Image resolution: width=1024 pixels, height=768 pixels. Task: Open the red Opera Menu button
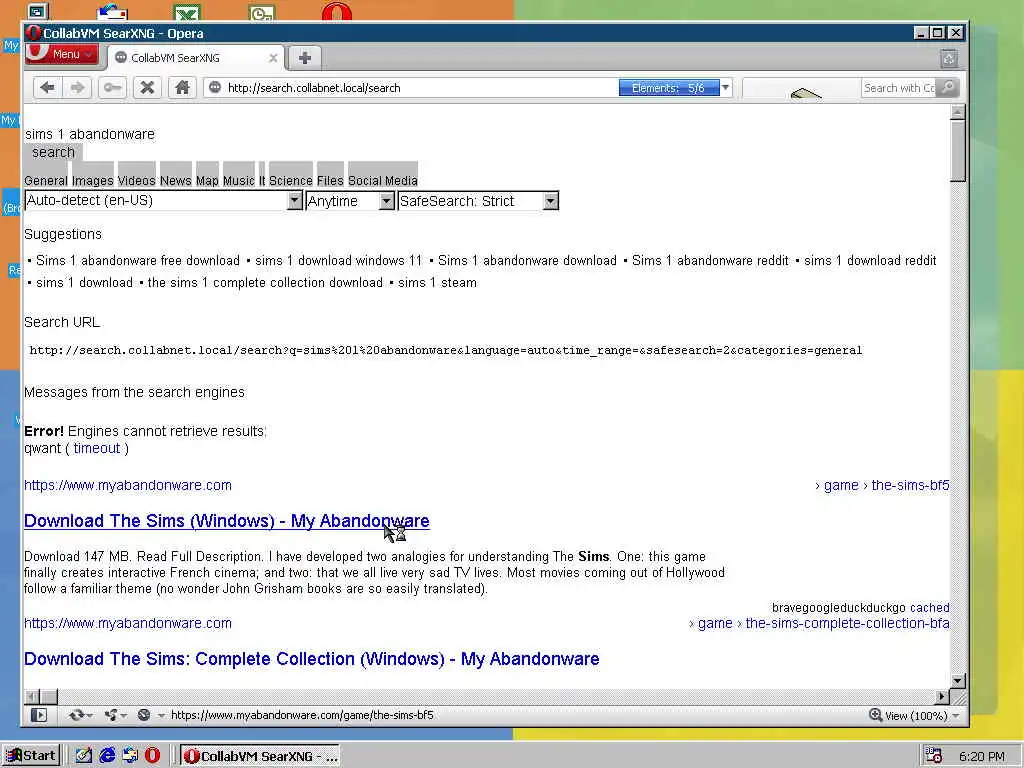[x=61, y=54]
